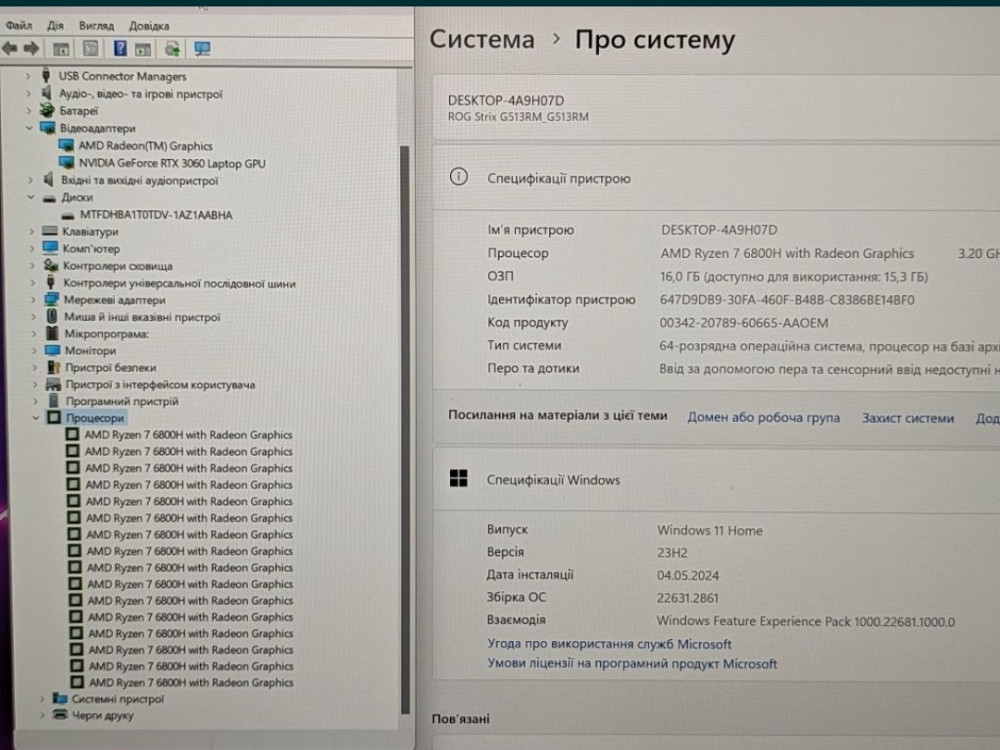Open the blue question mark Help toolbar icon
Viewport: 1000px width, 750px height.
[x=120, y=48]
